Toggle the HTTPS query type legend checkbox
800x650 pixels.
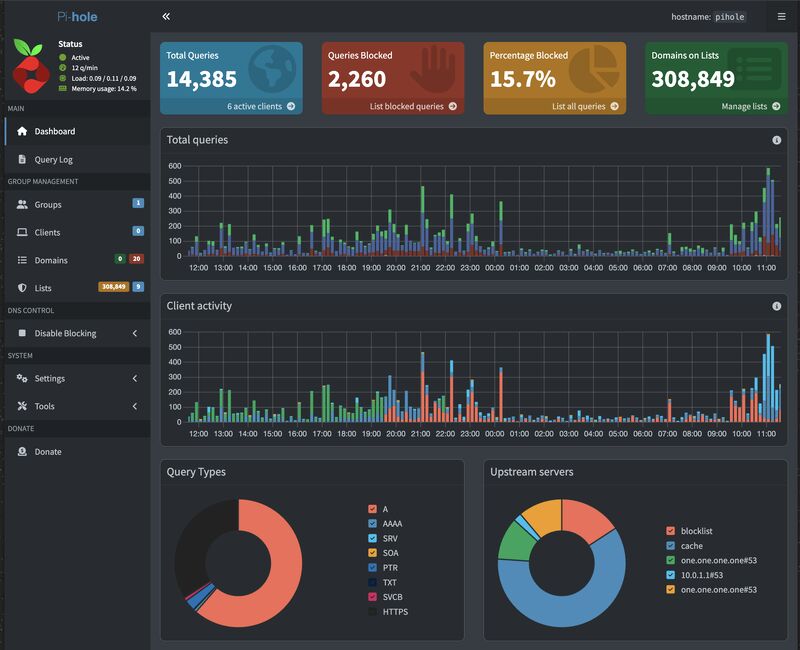(372, 611)
